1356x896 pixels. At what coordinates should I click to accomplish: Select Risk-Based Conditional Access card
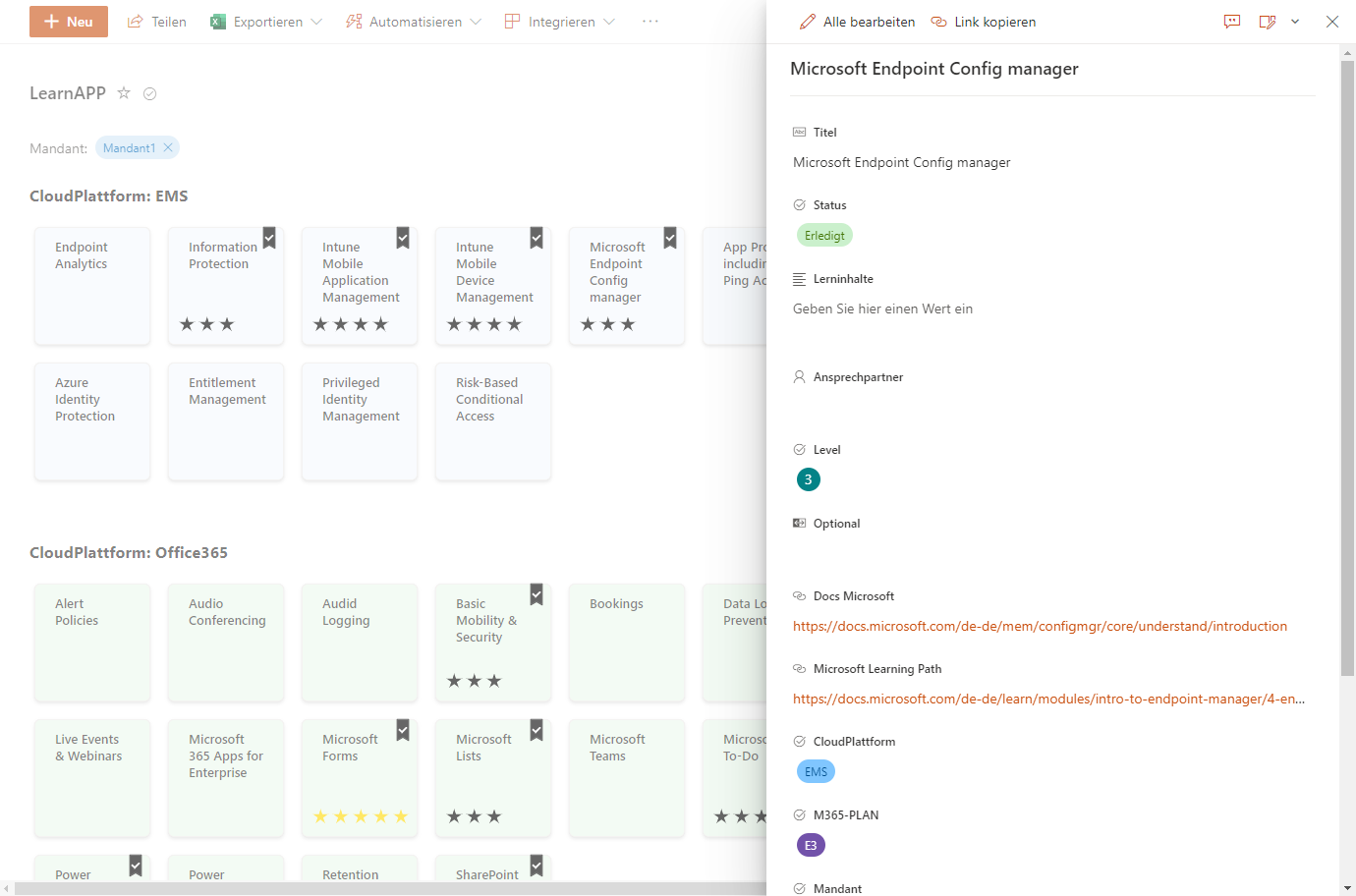click(493, 421)
